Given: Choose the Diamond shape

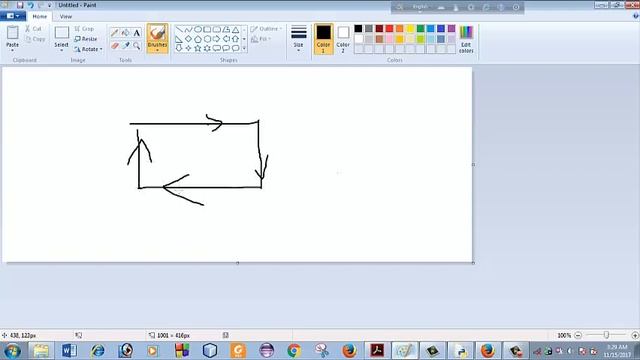Looking at the screenshot, I should [188, 39].
